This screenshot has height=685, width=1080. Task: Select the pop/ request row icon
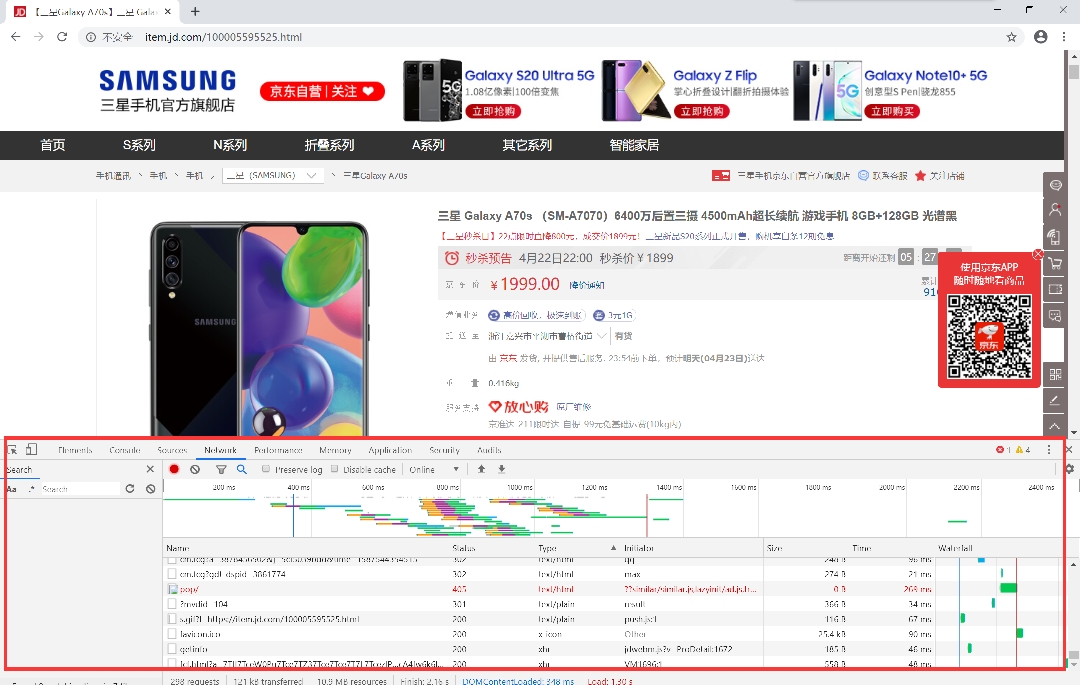pos(173,589)
